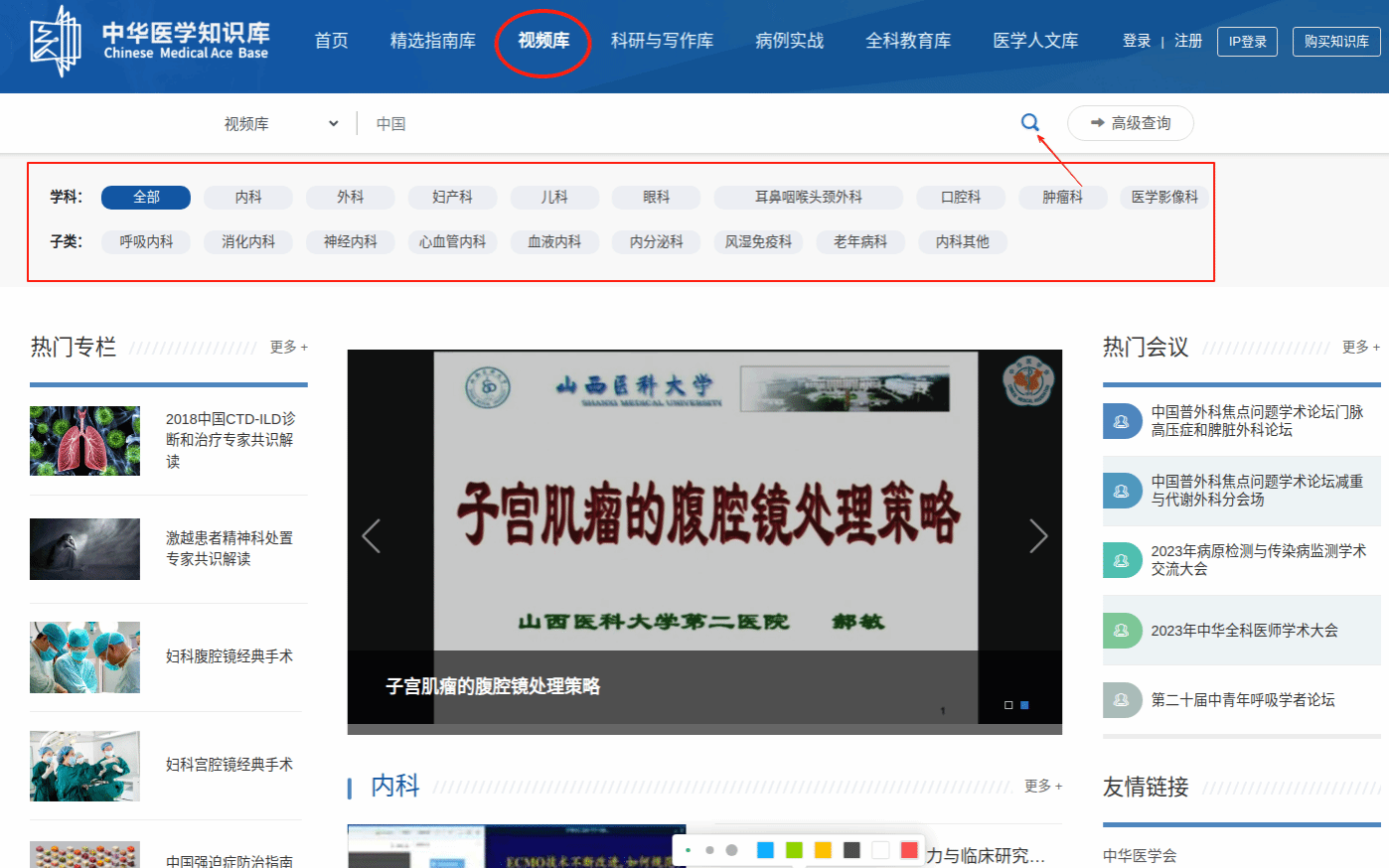Click the Chinese Medical Ace Base logo

pos(149,41)
